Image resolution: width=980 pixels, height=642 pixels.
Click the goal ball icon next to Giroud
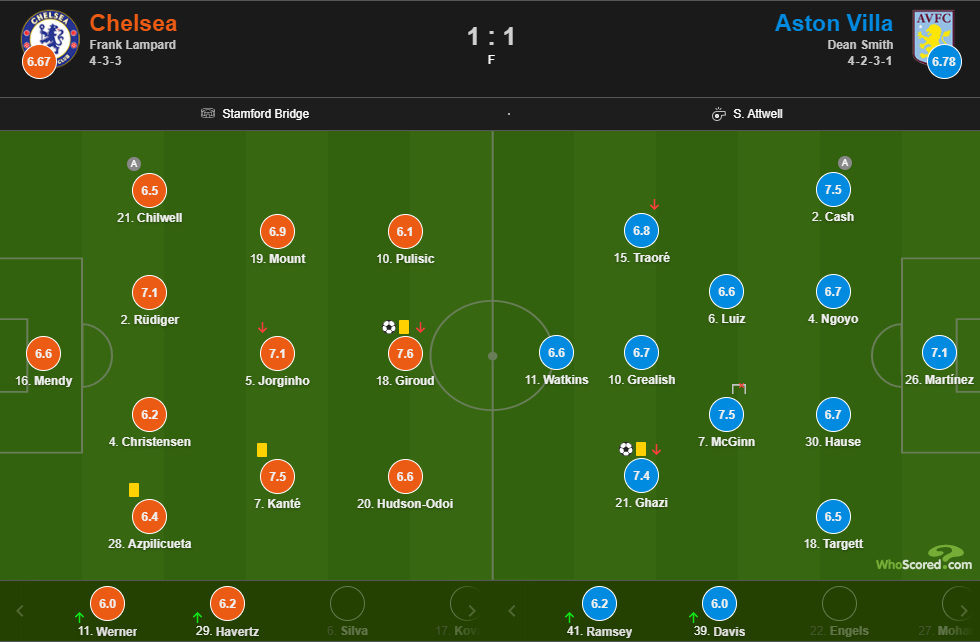click(x=389, y=327)
